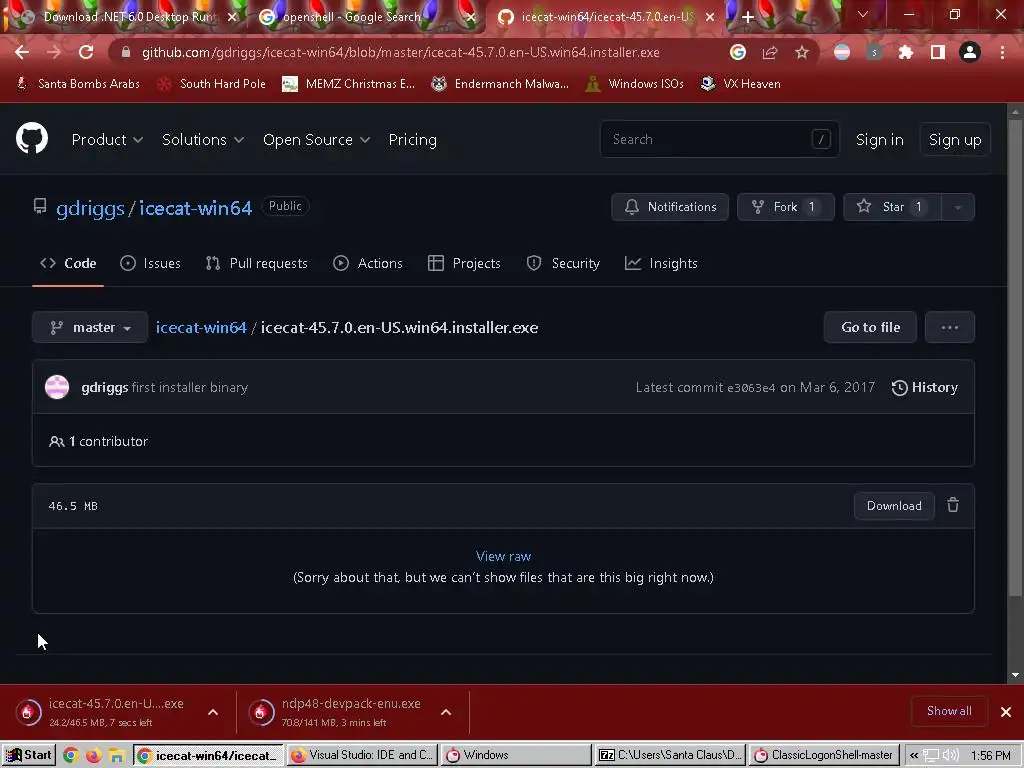
Task: Launch Chrome from the taskbar quick launch
Action: pyautogui.click(x=71, y=756)
